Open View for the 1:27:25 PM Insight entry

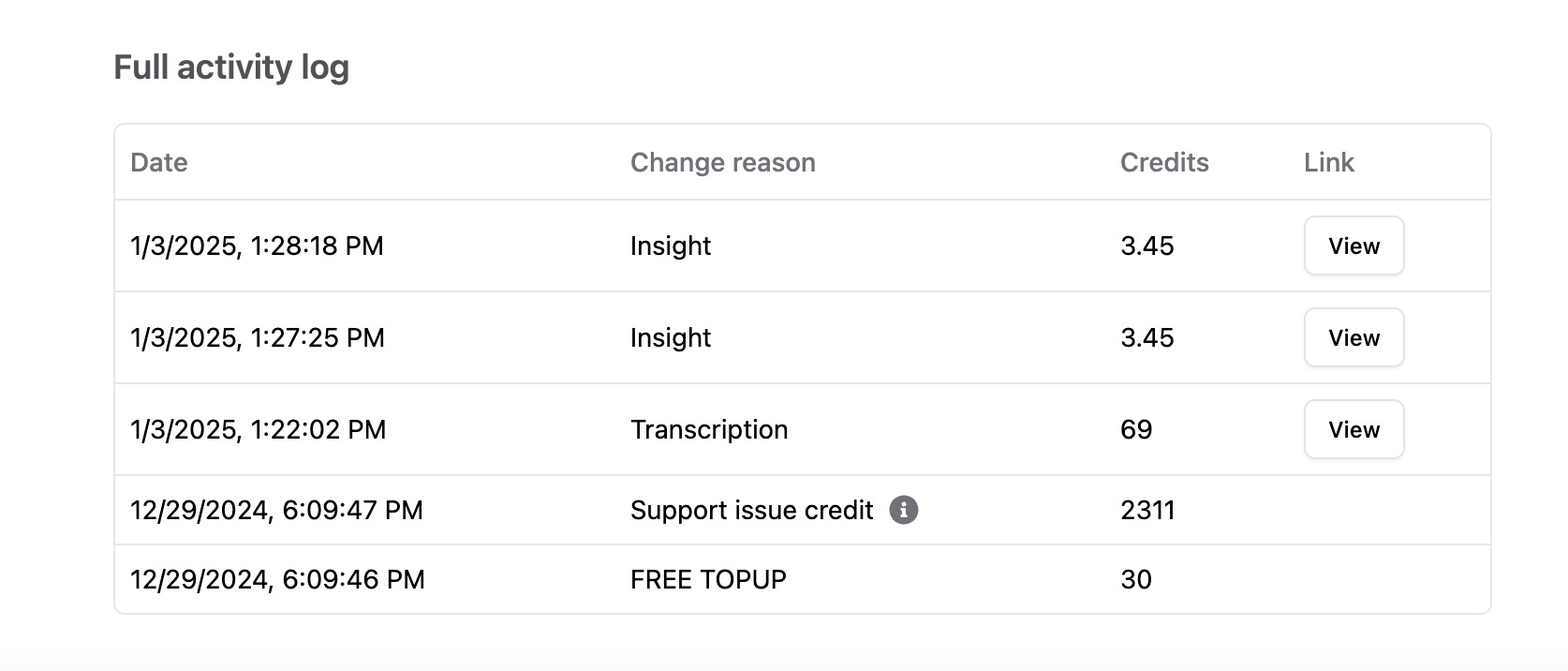click(x=1354, y=337)
